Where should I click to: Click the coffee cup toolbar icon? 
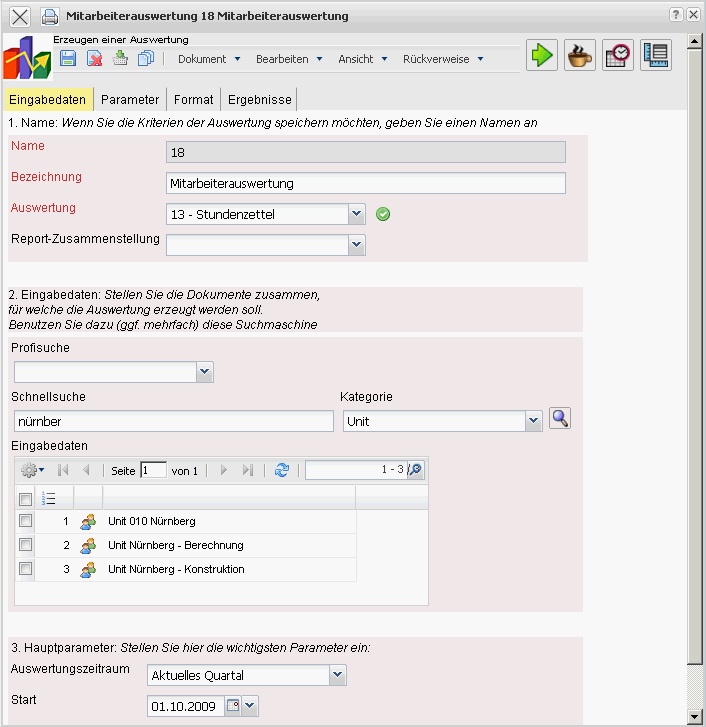580,55
